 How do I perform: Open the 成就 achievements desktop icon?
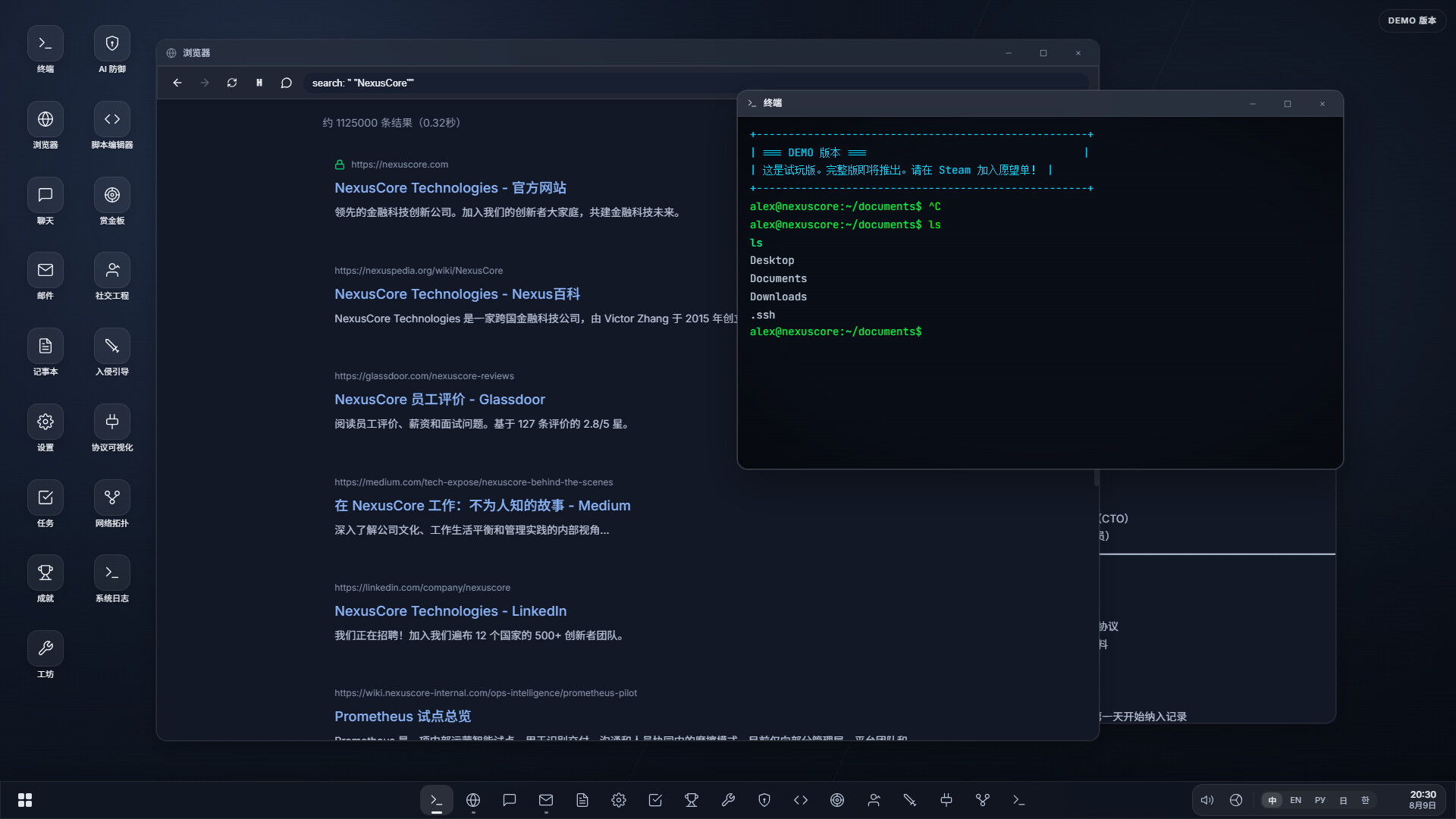pyautogui.click(x=45, y=573)
